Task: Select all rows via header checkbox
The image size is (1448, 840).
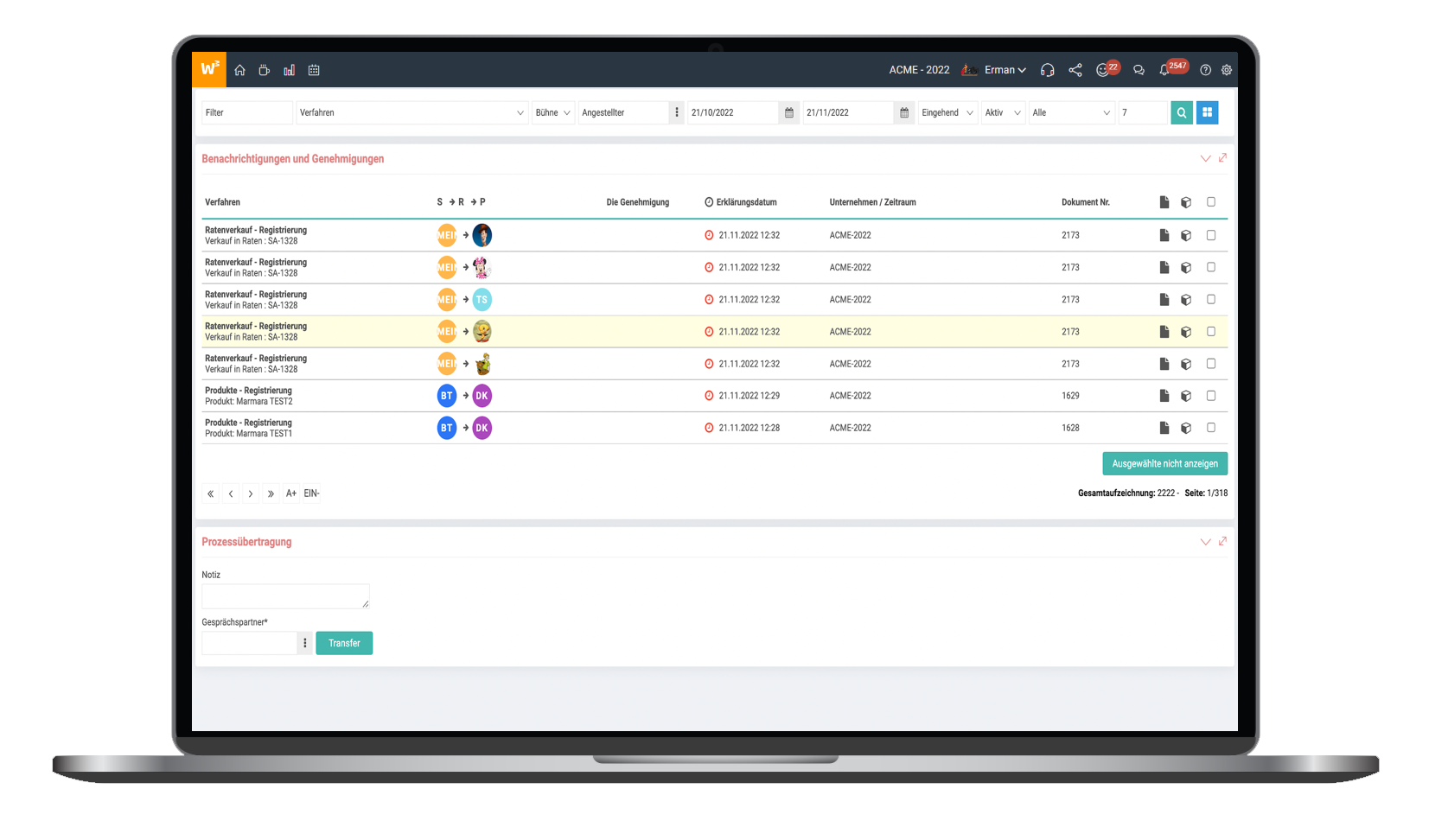Action: coord(1210,202)
